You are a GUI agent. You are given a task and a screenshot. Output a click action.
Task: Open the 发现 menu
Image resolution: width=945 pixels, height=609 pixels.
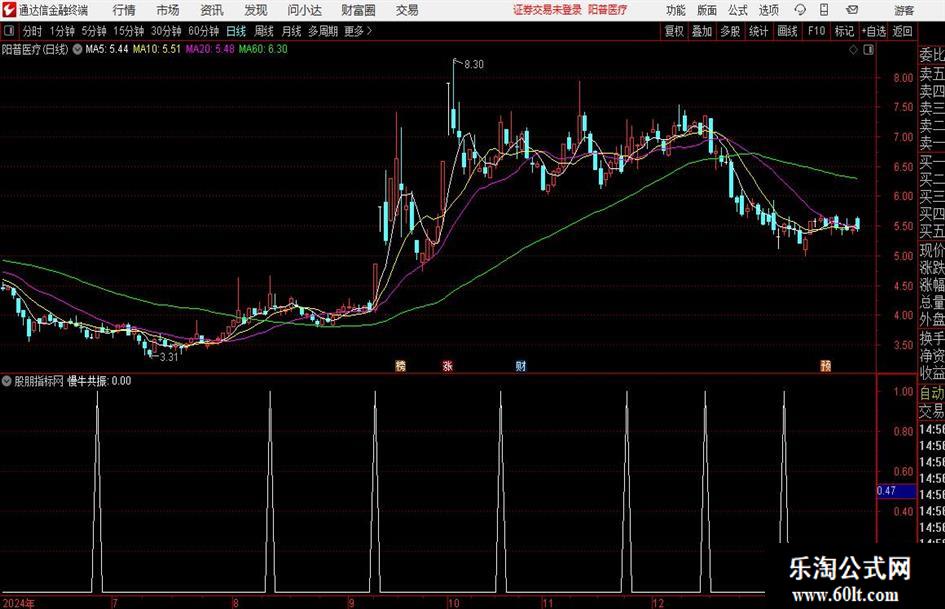256,10
